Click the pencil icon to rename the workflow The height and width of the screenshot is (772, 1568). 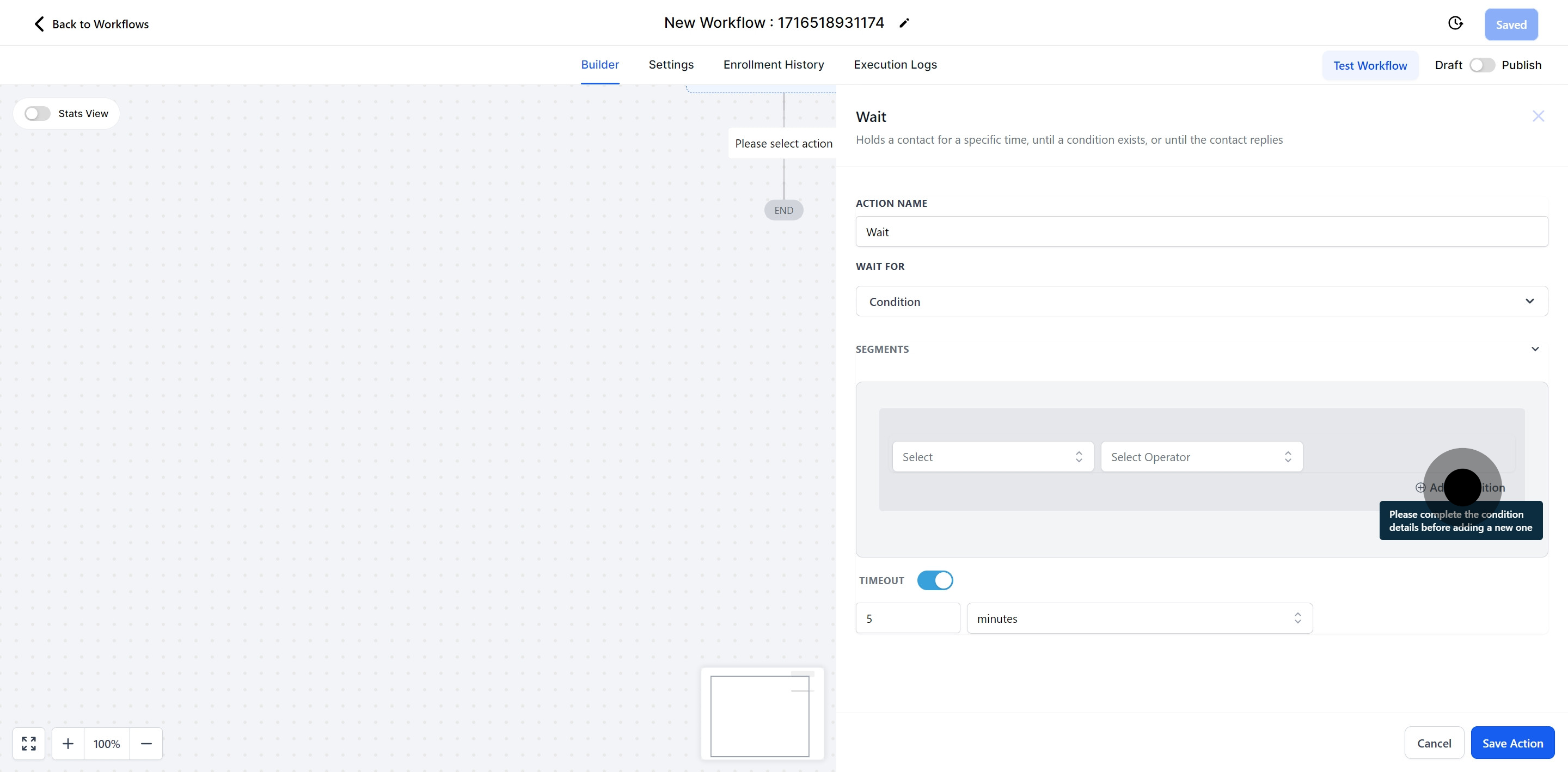pos(904,23)
